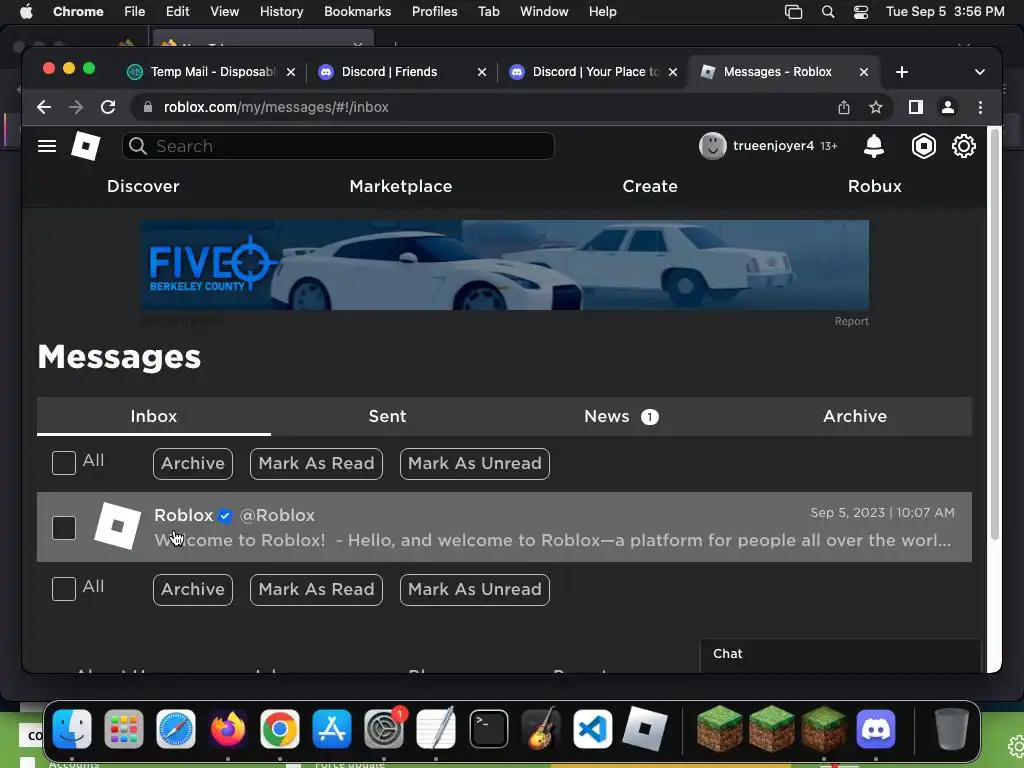Click the top Archive button
Image resolution: width=1024 pixels, height=768 pixels.
click(193, 464)
